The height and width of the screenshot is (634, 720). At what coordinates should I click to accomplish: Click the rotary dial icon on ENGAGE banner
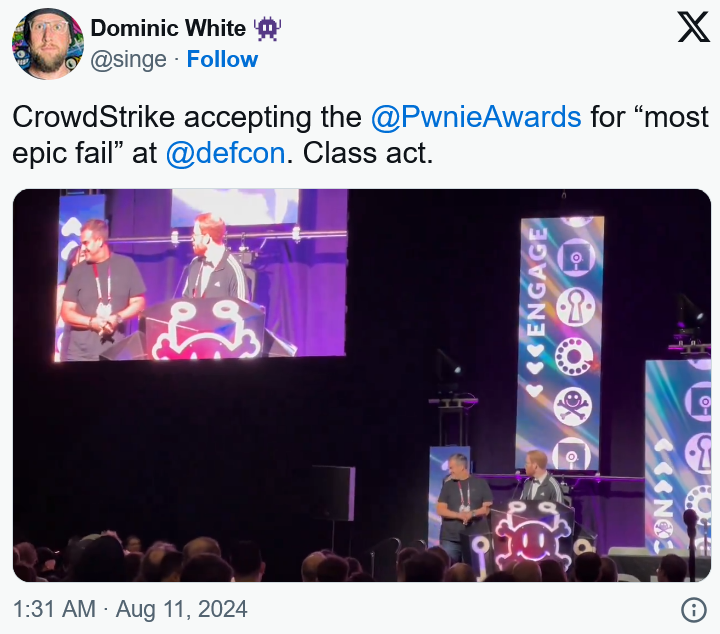[x=574, y=356]
